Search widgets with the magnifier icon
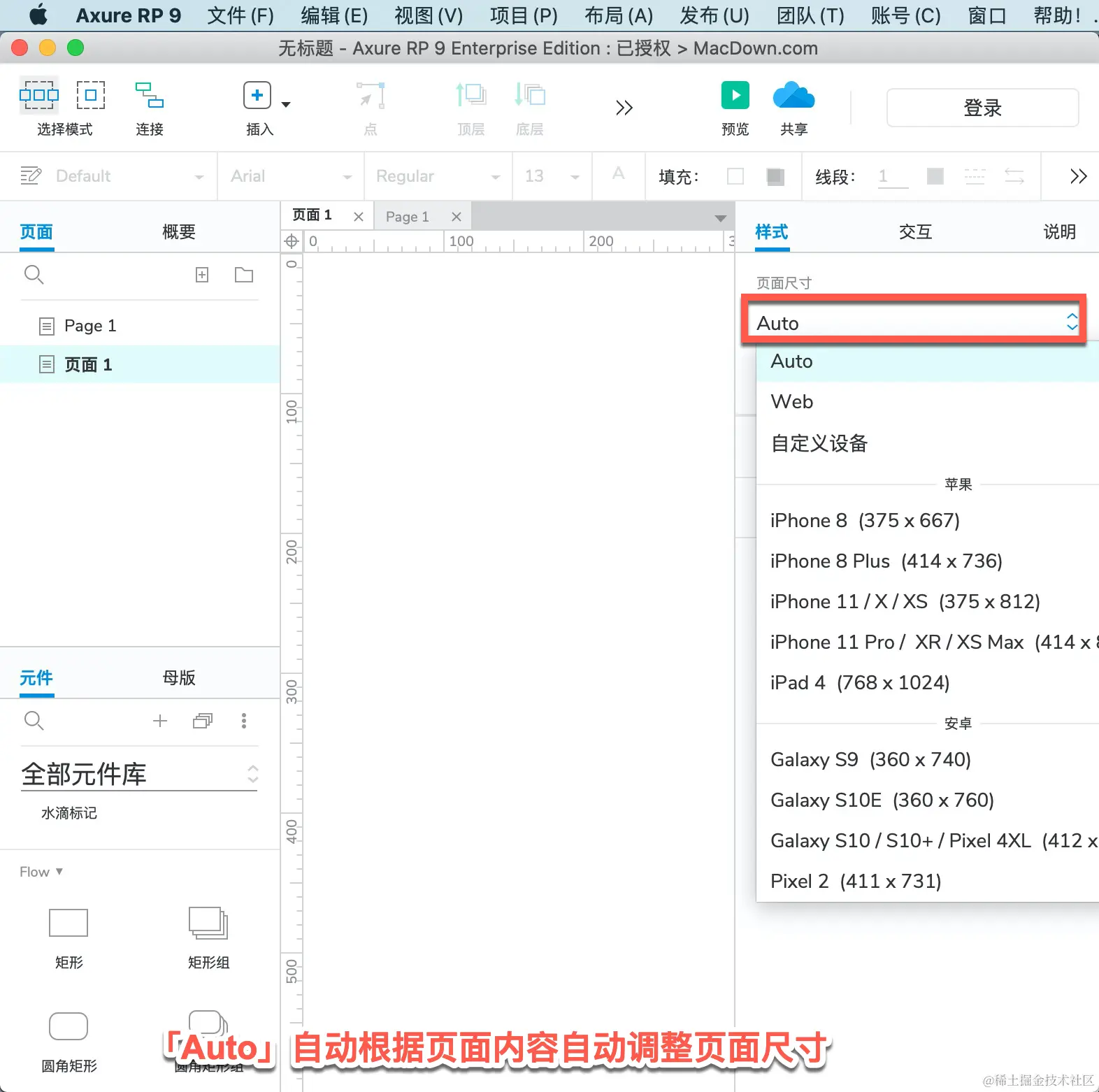 point(34,721)
